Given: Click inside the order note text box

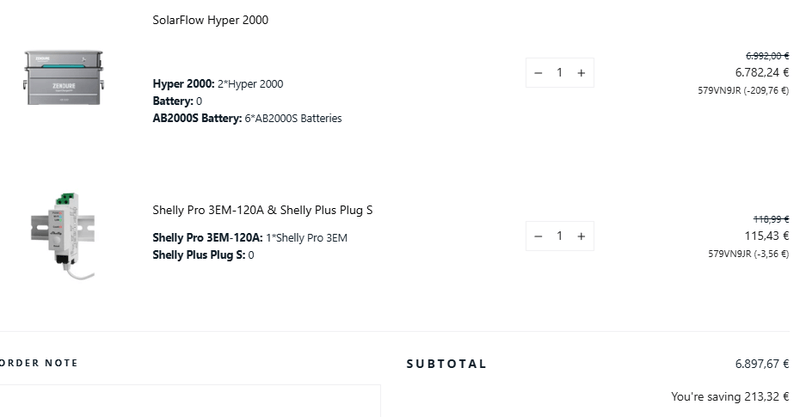Looking at the screenshot, I should point(190,400).
